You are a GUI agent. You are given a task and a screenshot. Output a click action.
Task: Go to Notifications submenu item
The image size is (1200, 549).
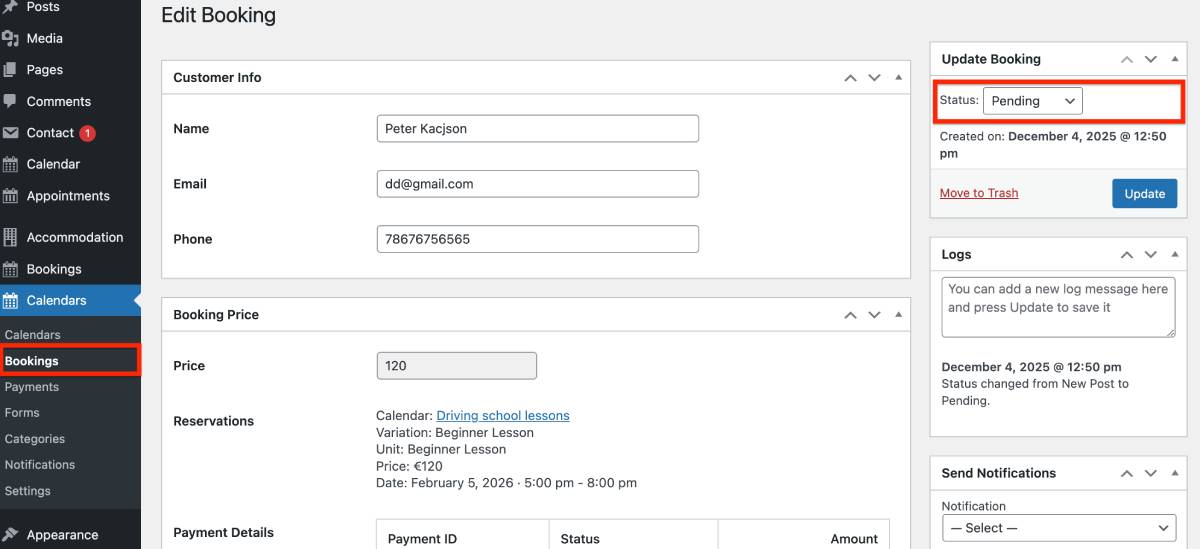40,465
